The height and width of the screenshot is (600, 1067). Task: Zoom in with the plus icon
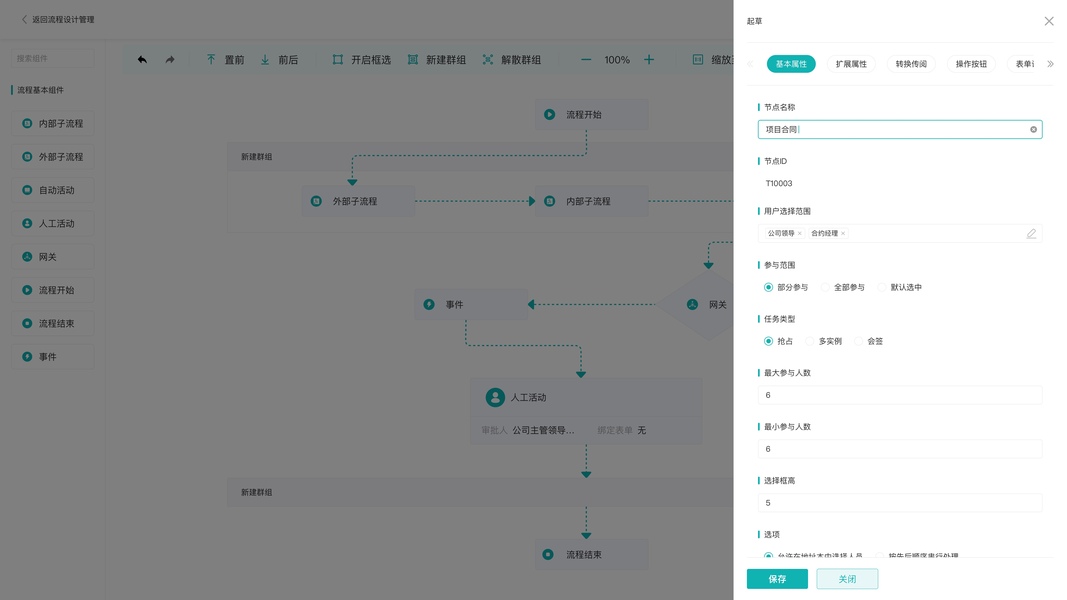(649, 60)
